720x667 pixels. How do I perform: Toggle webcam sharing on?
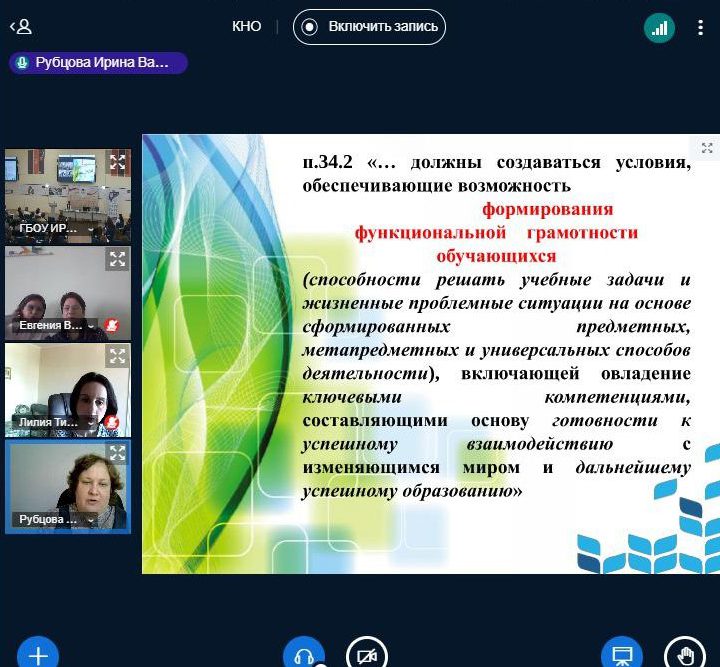[366, 655]
